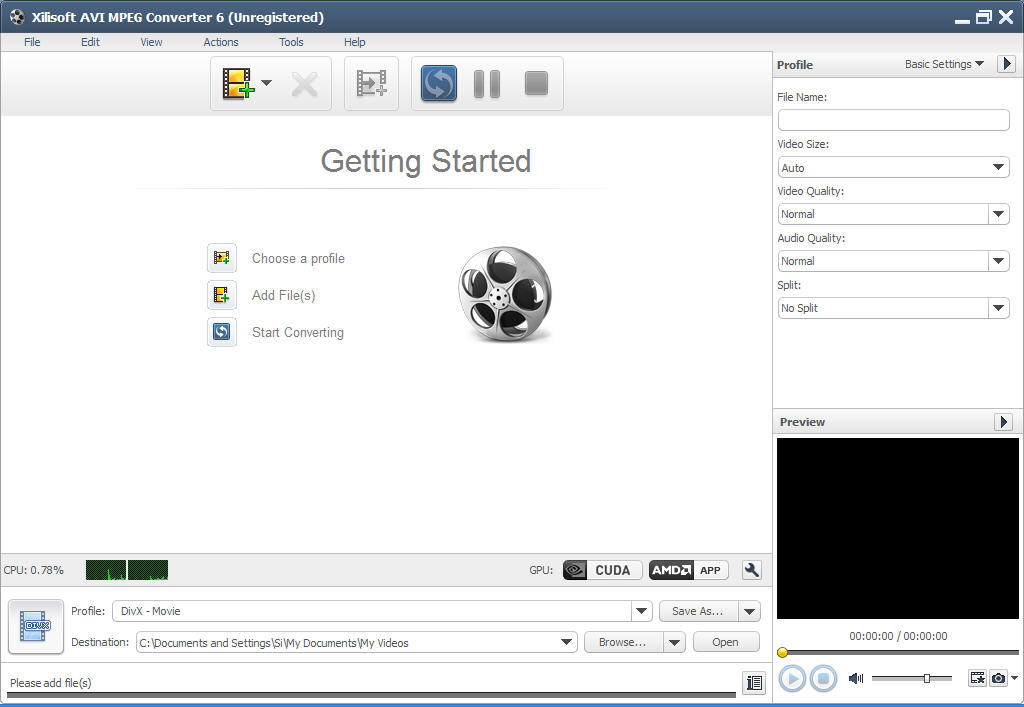Click the Start Converting circular arrows icon
The height and width of the screenshot is (707, 1024).
point(437,84)
